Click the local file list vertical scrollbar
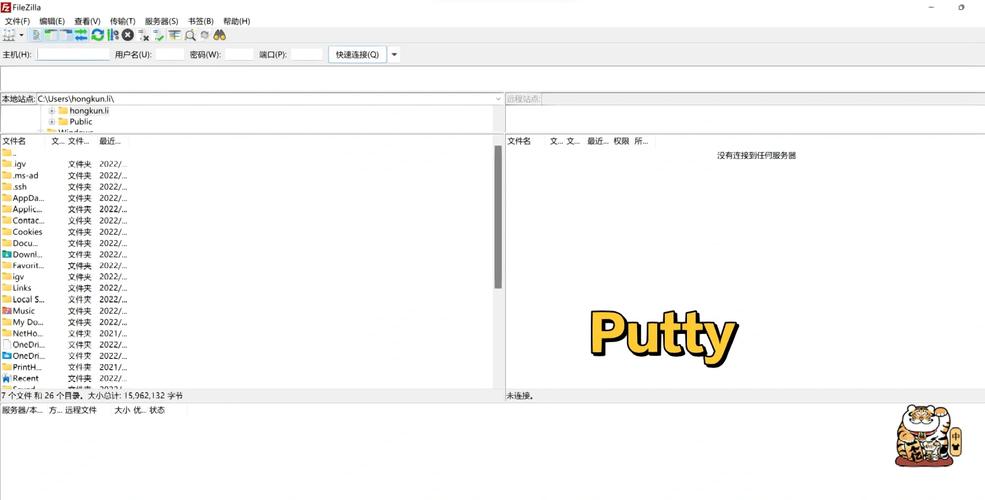 point(498,217)
